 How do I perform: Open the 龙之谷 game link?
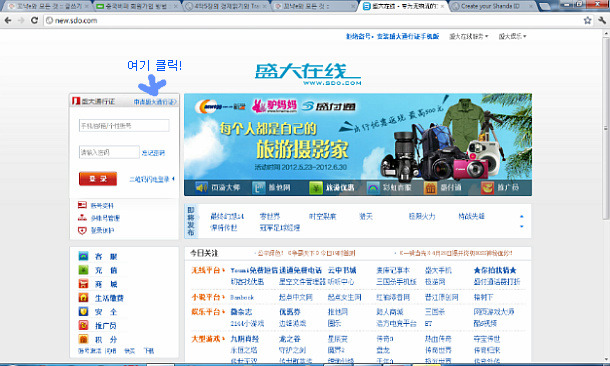(290, 339)
